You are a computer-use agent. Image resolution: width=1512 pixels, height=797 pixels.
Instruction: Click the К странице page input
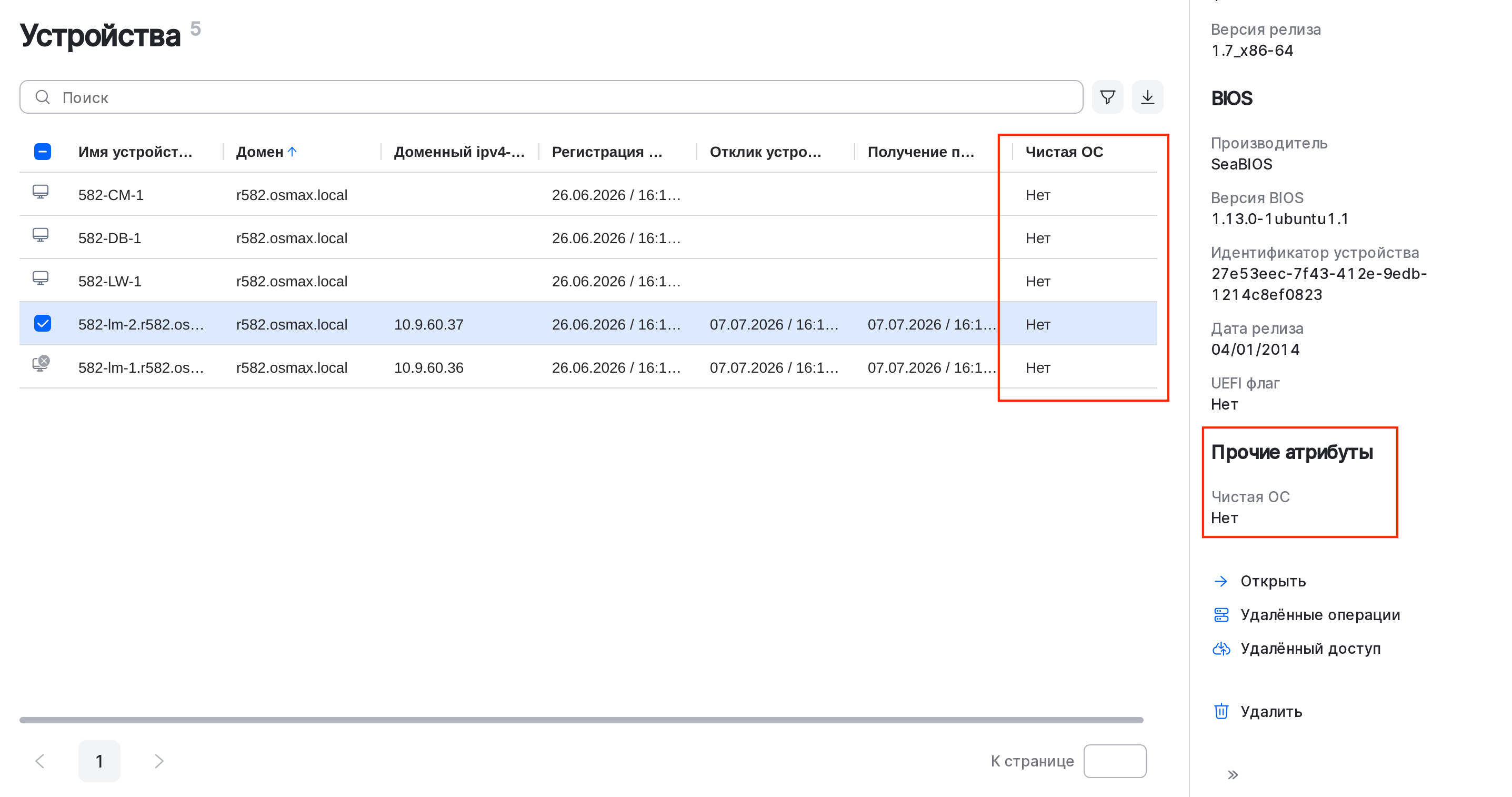(x=1115, y=761)
